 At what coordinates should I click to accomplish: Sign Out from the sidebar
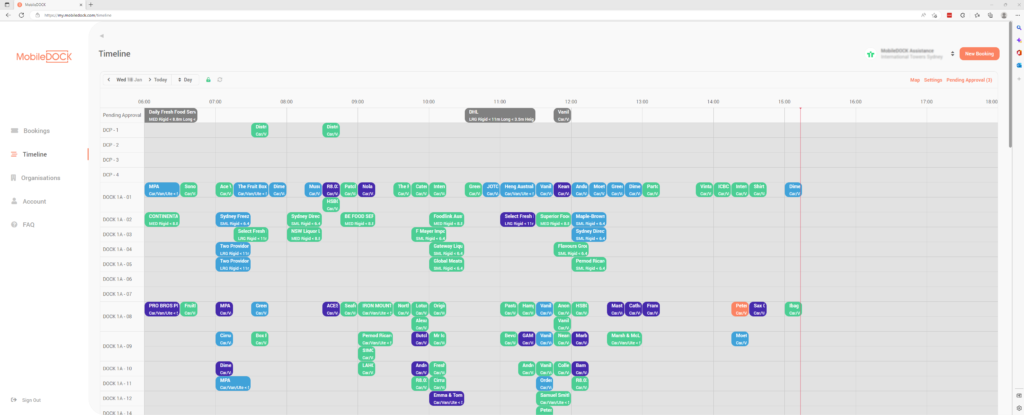pyautogui.click(x=26, y=400)
